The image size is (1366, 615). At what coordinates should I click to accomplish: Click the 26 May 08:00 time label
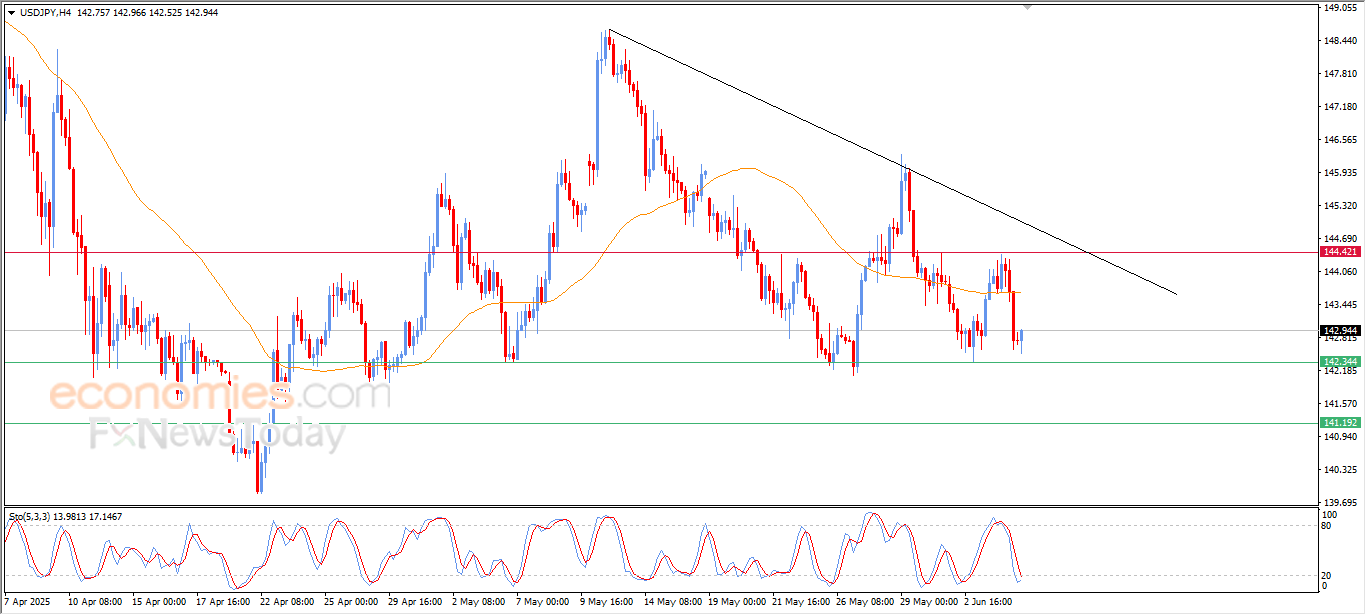[864, 603]
